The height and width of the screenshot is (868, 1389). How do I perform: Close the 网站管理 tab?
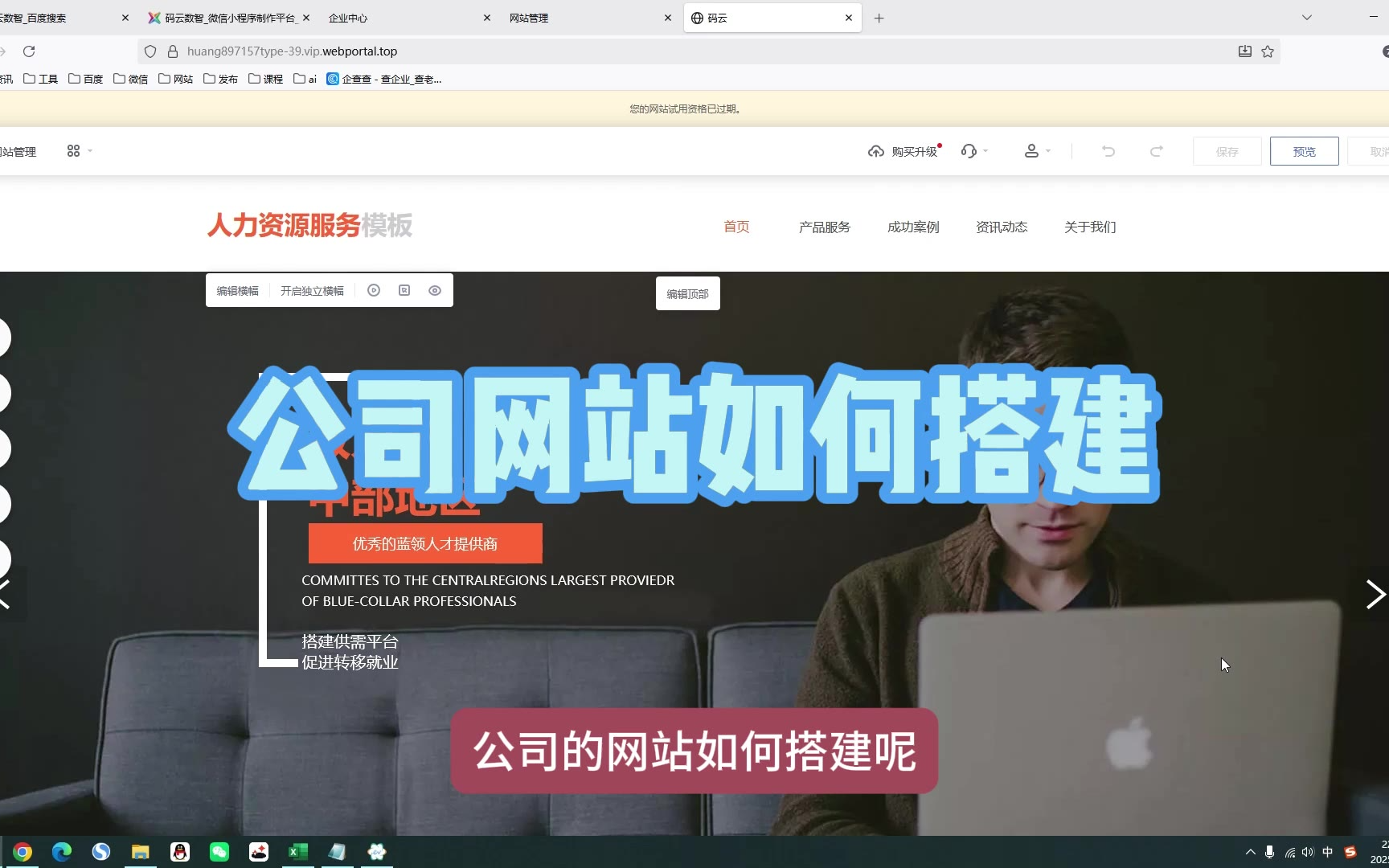click(668, 18)
